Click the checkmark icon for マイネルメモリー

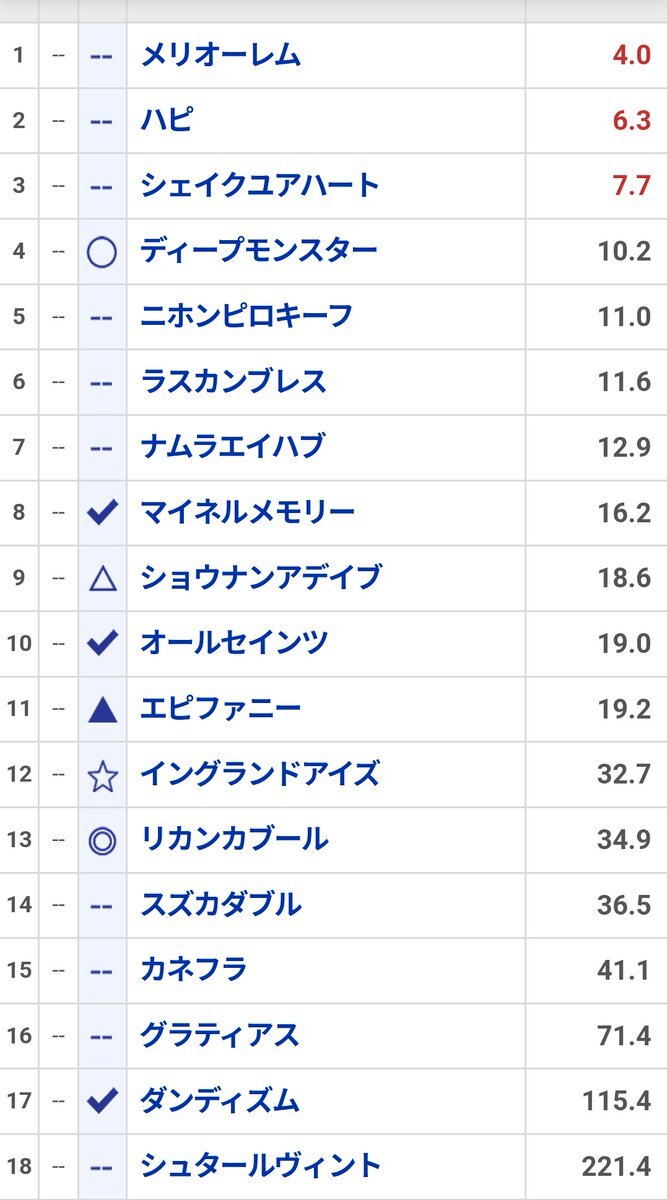[x=102, y=513]
